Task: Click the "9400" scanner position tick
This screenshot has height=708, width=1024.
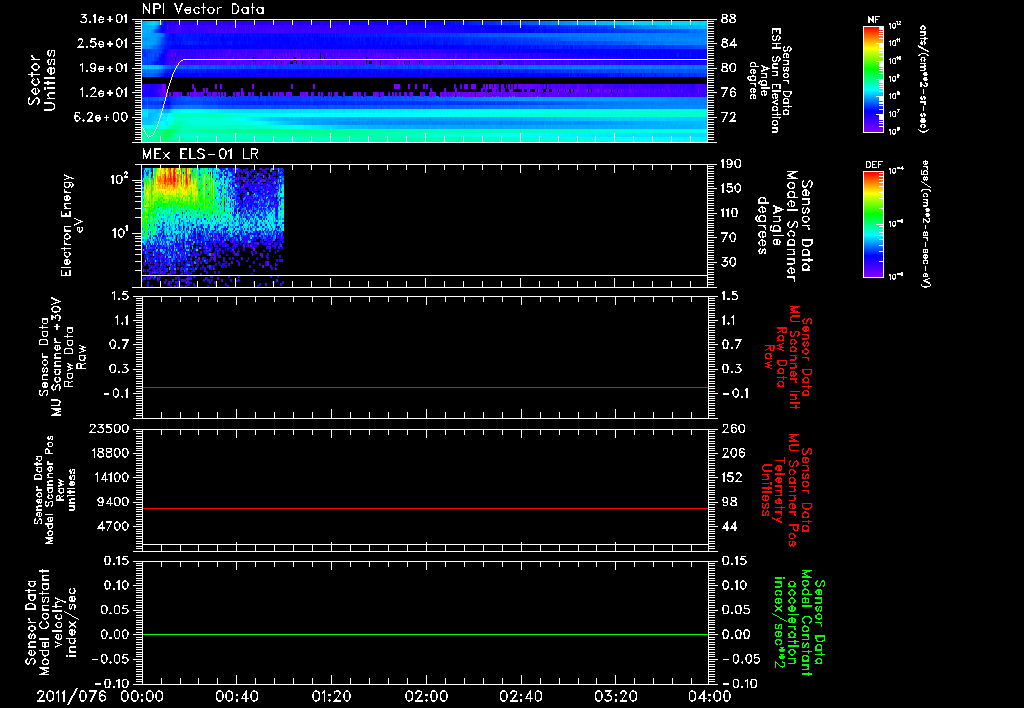Action: (x=114, y=502)
